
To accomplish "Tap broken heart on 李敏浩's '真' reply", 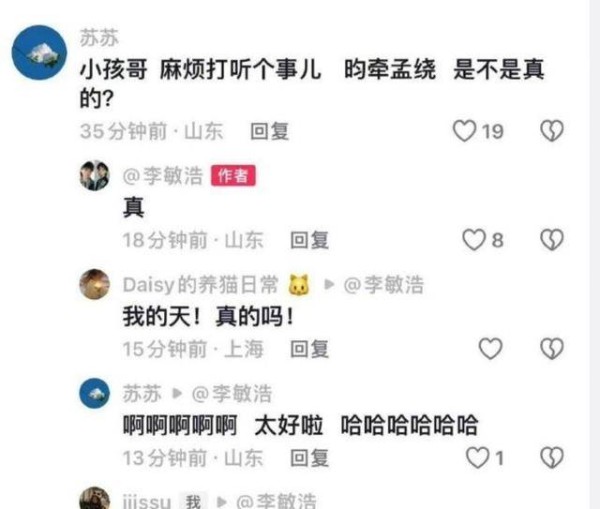I will click(552, 240).
